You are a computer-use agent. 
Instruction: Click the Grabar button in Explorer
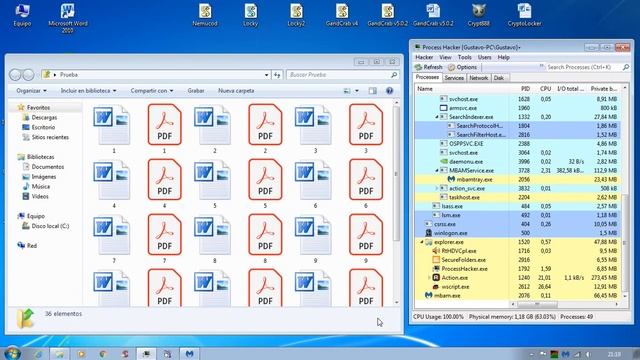pos(196,91)
